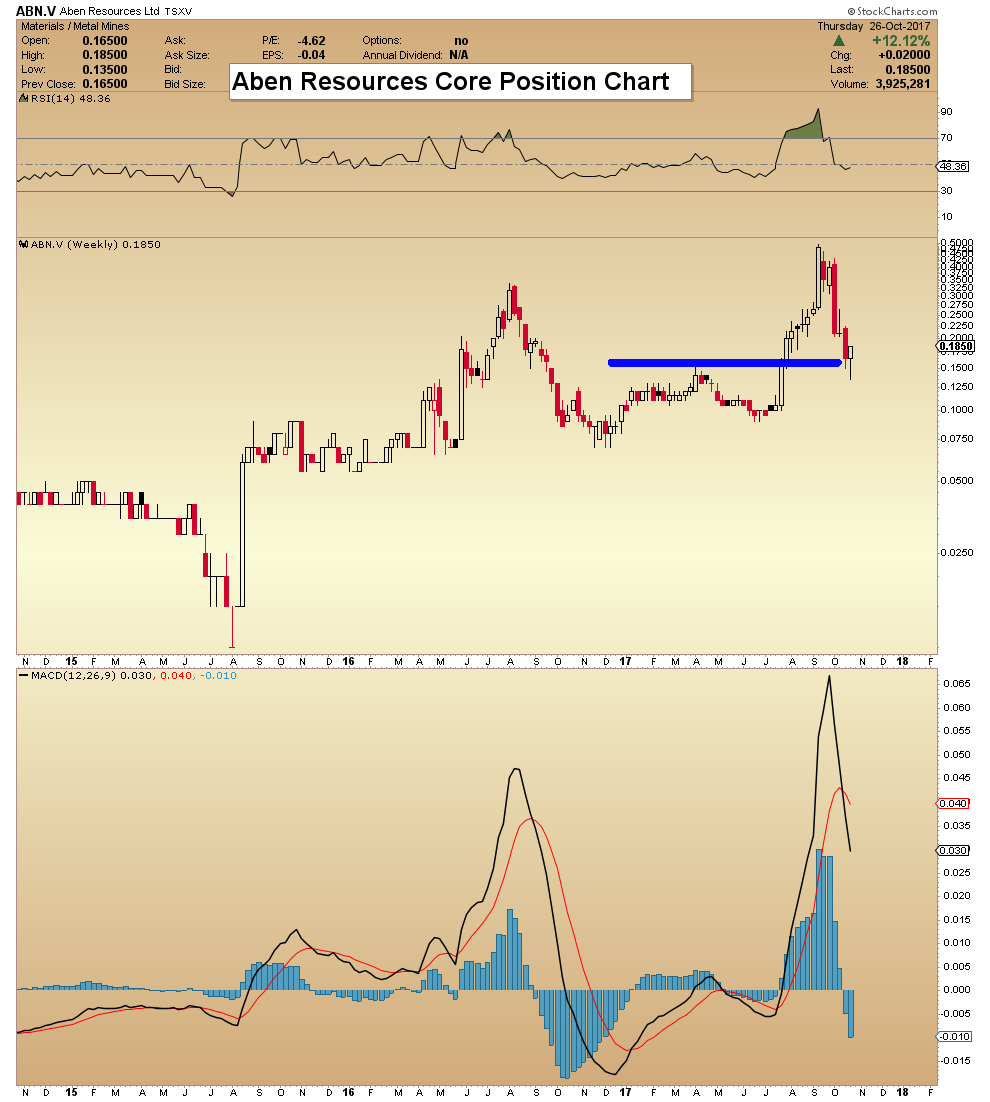Click the Open: label

(x=35, y=41)
